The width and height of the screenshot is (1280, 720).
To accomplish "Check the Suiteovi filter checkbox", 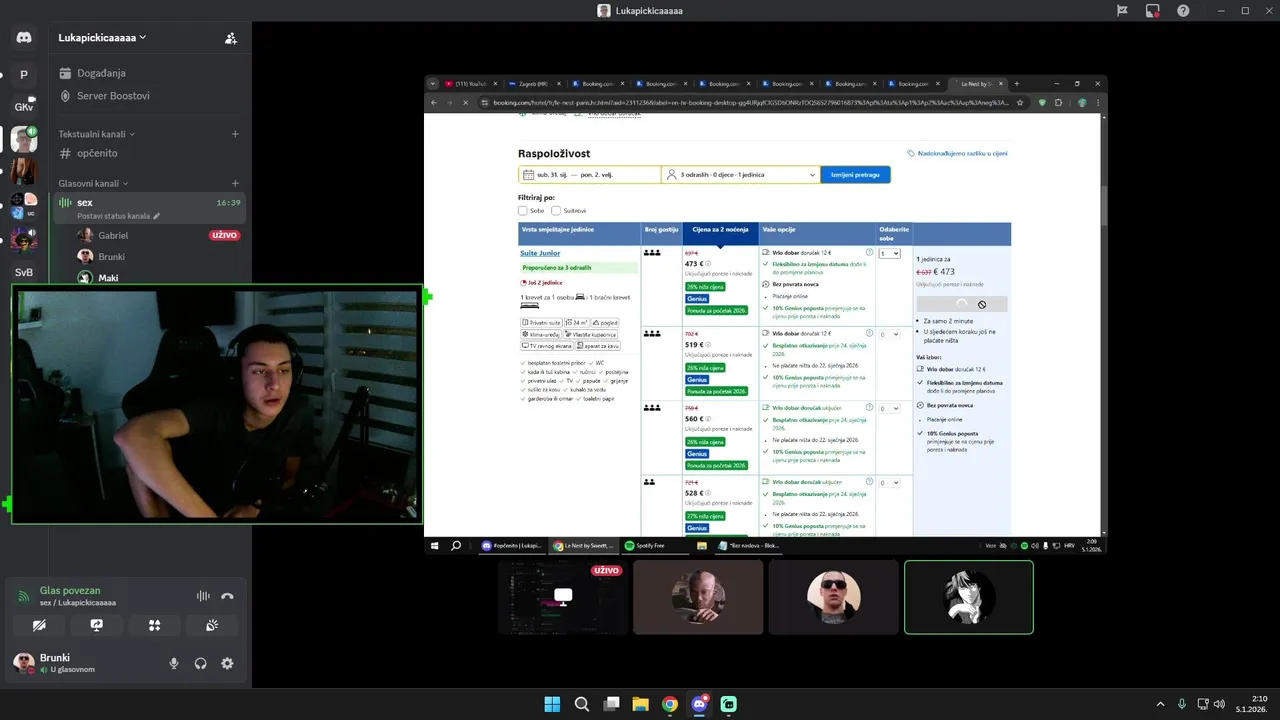I will [556, 211].
